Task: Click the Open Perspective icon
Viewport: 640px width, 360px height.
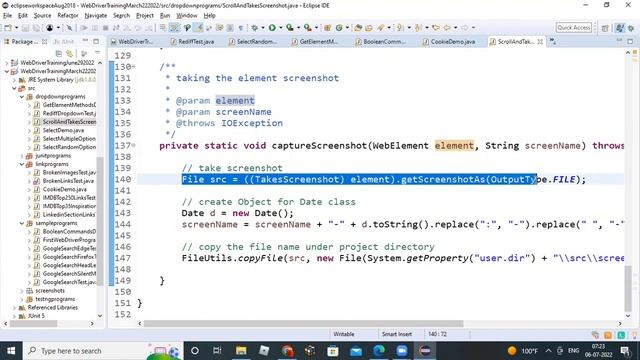Action: [x=605, y=28]
